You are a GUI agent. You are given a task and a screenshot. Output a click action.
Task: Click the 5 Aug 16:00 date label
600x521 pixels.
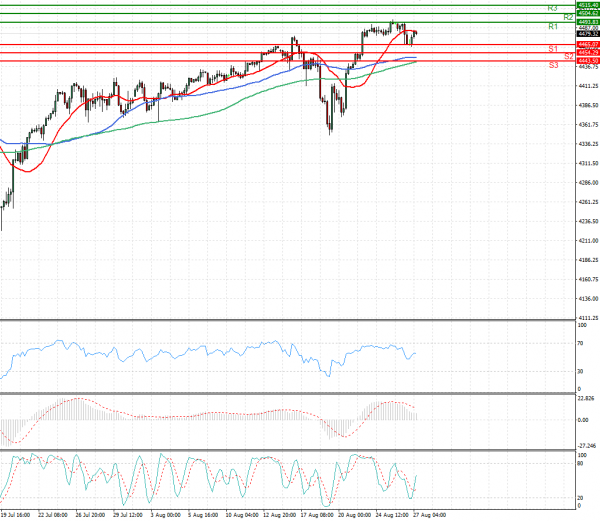[203, 515]
